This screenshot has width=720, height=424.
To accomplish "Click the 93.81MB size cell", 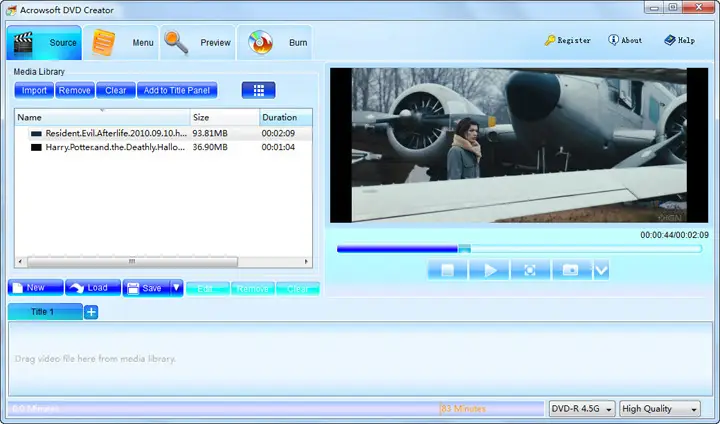I will coord(210,133).
